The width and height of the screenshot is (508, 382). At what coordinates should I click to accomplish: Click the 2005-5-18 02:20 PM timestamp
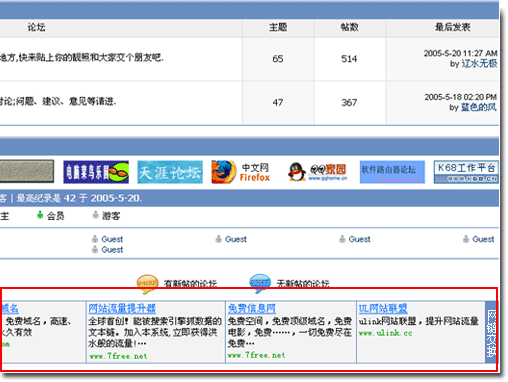(460, 97)
